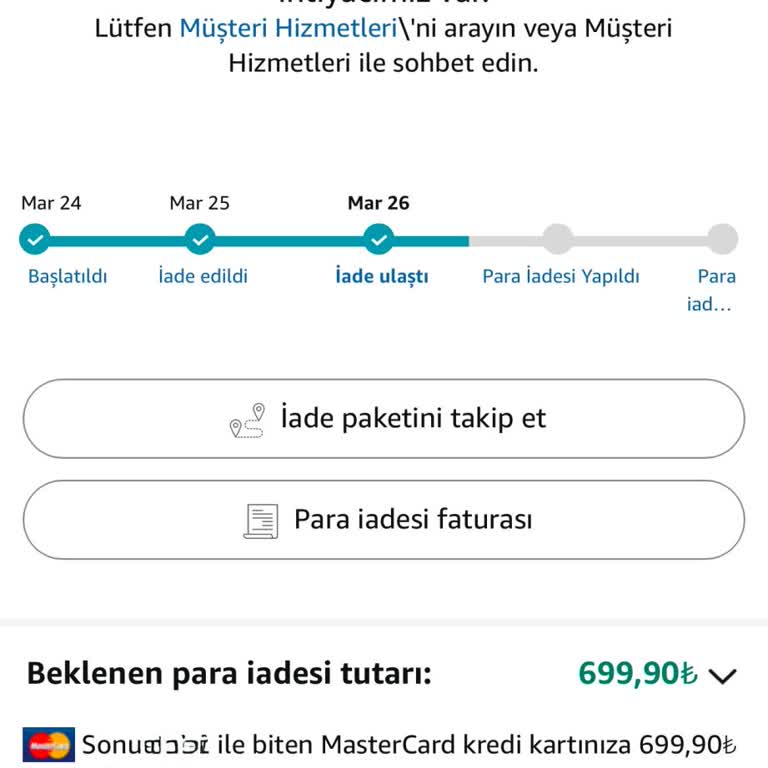Click the package tracking route icon

pyautogui.click(x=247, y=420)
